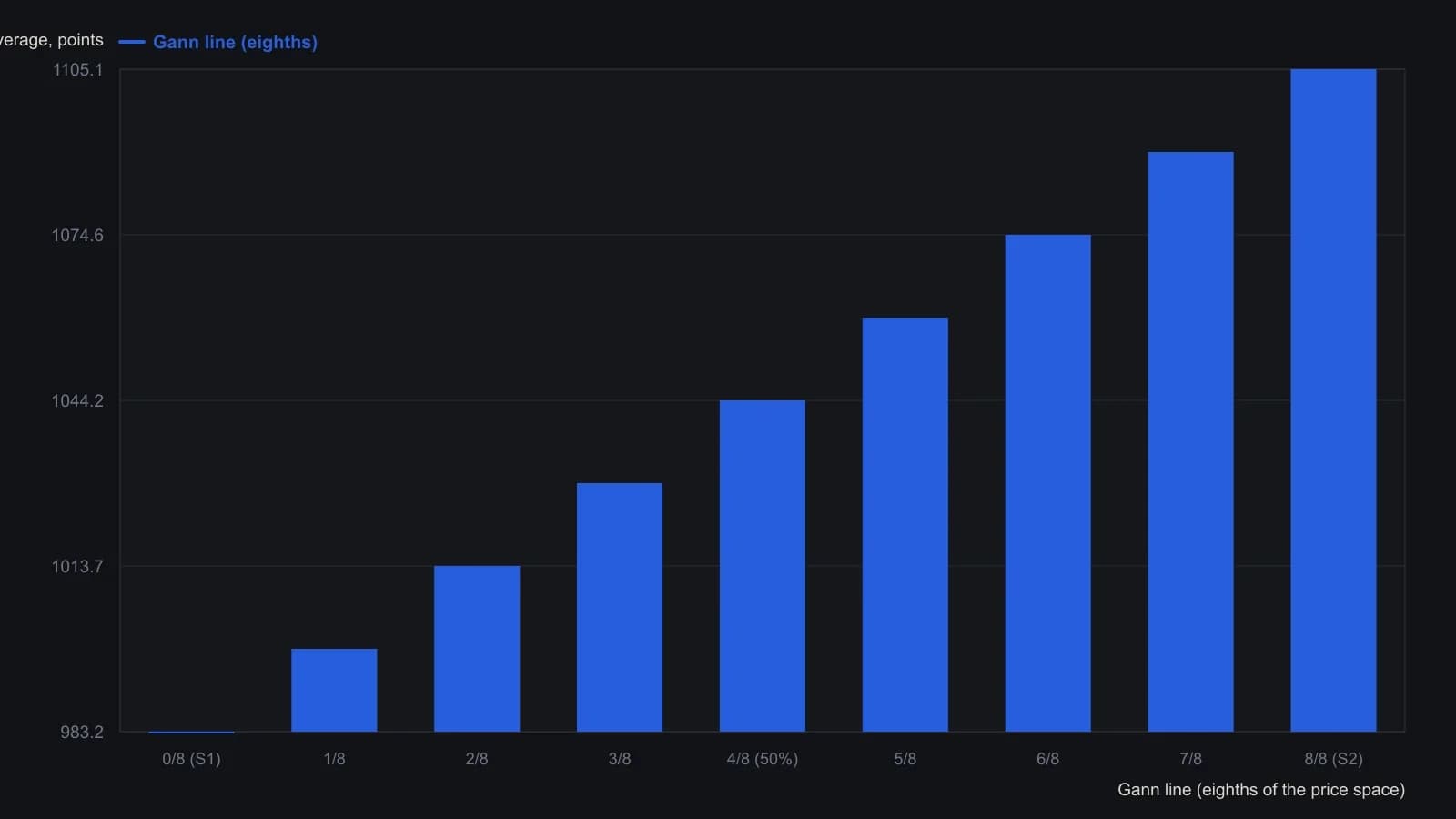This screenshot has height=819, width=1456.
Task: Click the x-axis title about Gann line eighths
Action: (x=1261, y=790)
